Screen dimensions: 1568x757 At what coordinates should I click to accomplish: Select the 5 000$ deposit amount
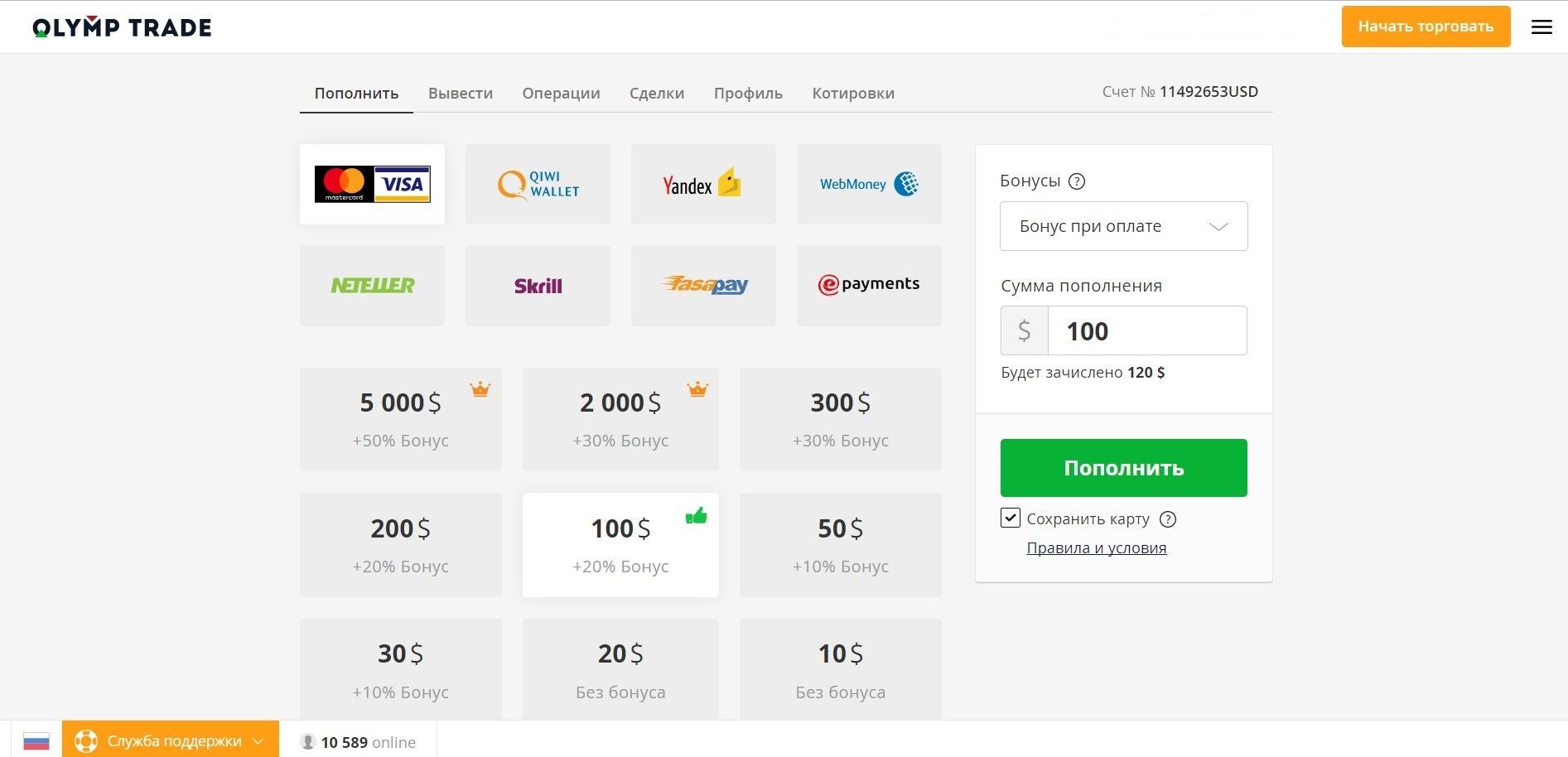[x=401, y=420]
